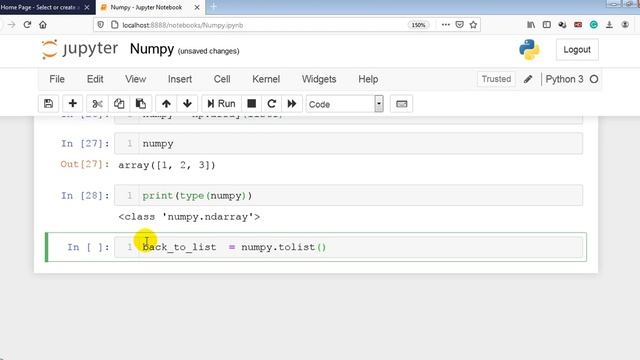Go to the browser home page

pyautogui.click(x=43, y=24)
